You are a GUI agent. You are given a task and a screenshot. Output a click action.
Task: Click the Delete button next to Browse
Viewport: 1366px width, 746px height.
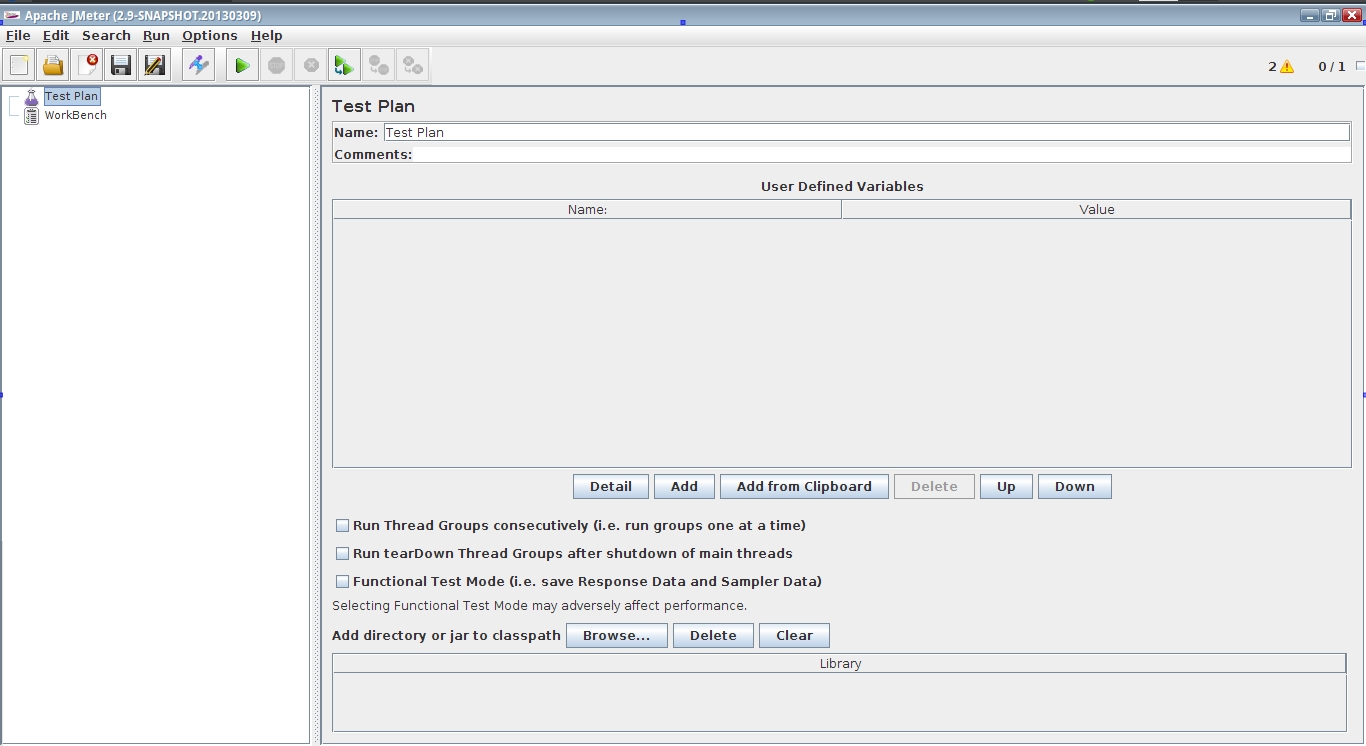click(713, 635)
